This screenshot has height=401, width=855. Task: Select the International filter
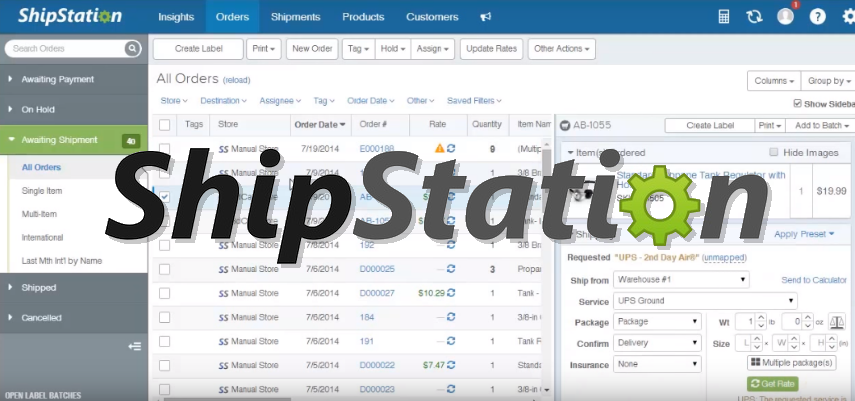43,237
